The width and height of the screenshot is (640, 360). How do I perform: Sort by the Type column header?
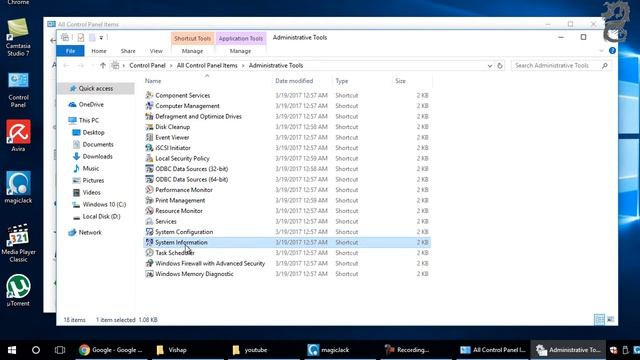342,81
